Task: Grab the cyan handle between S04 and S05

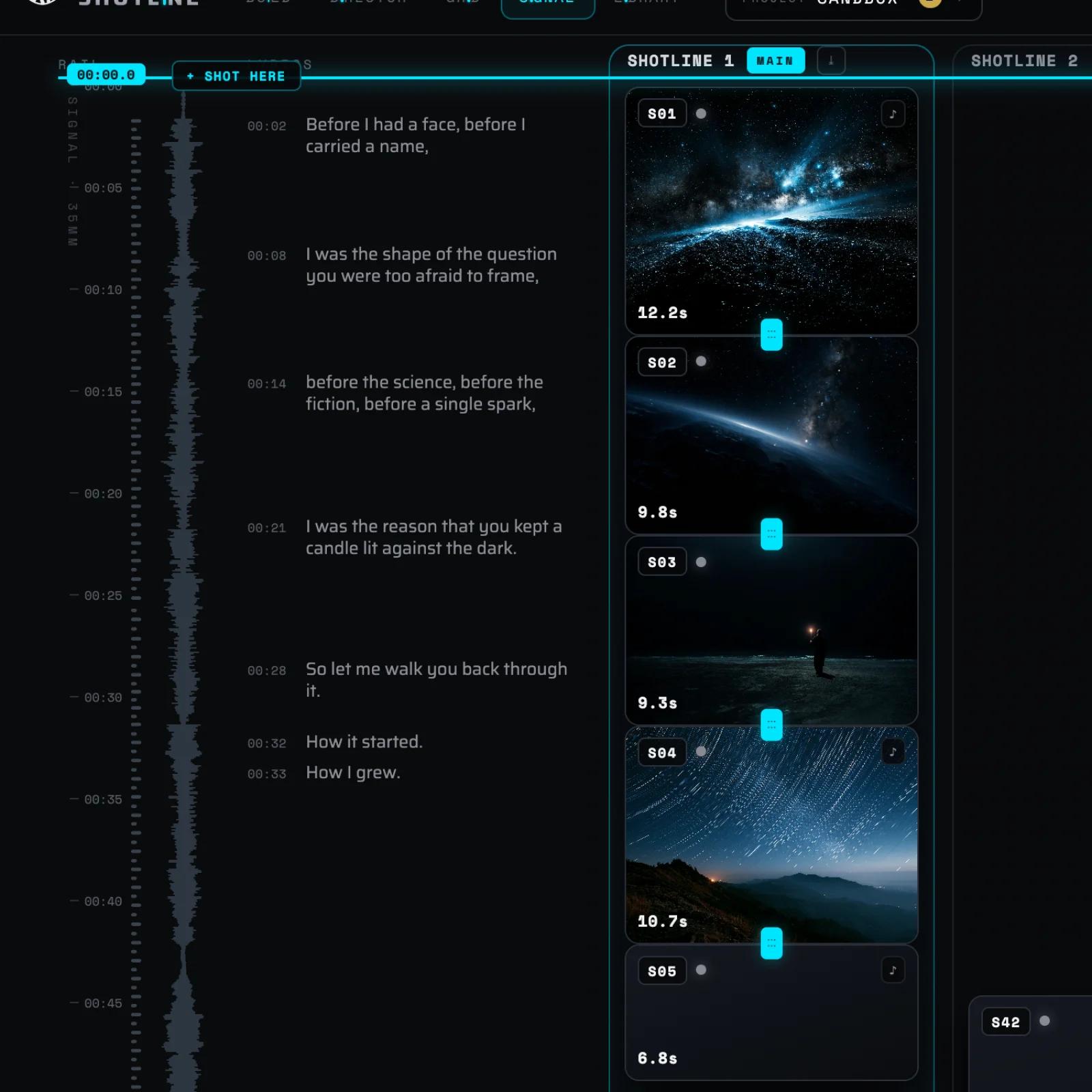Action: pyautogui.click(x=771, y=943)
